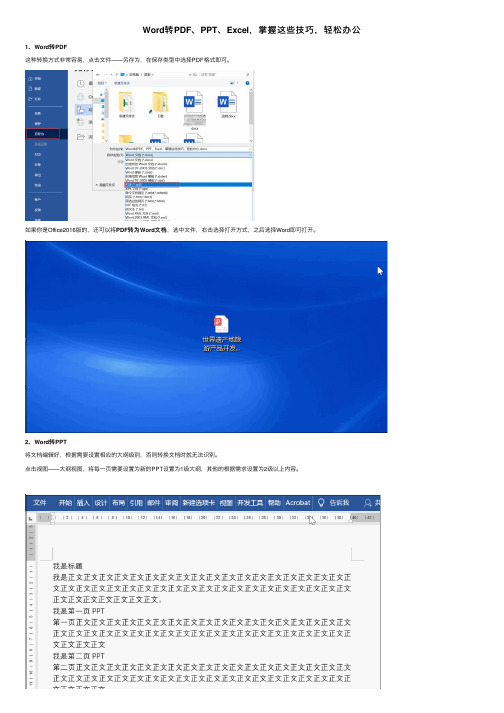Viewport: 504px width, 713px height.
Task: Click the 新建文件夹 button in dialog toolbar
Action: point(122,83)
